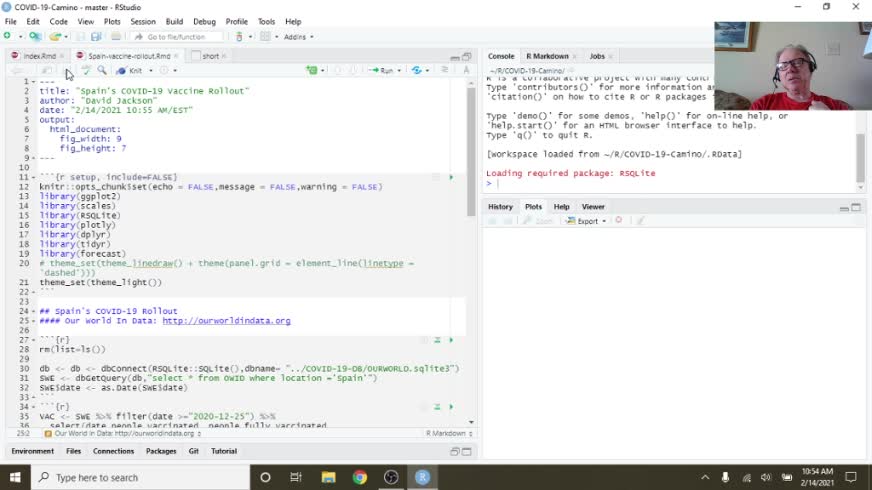
Task: Click the spell check icon in editor toolbar
Action: point(86,70)
